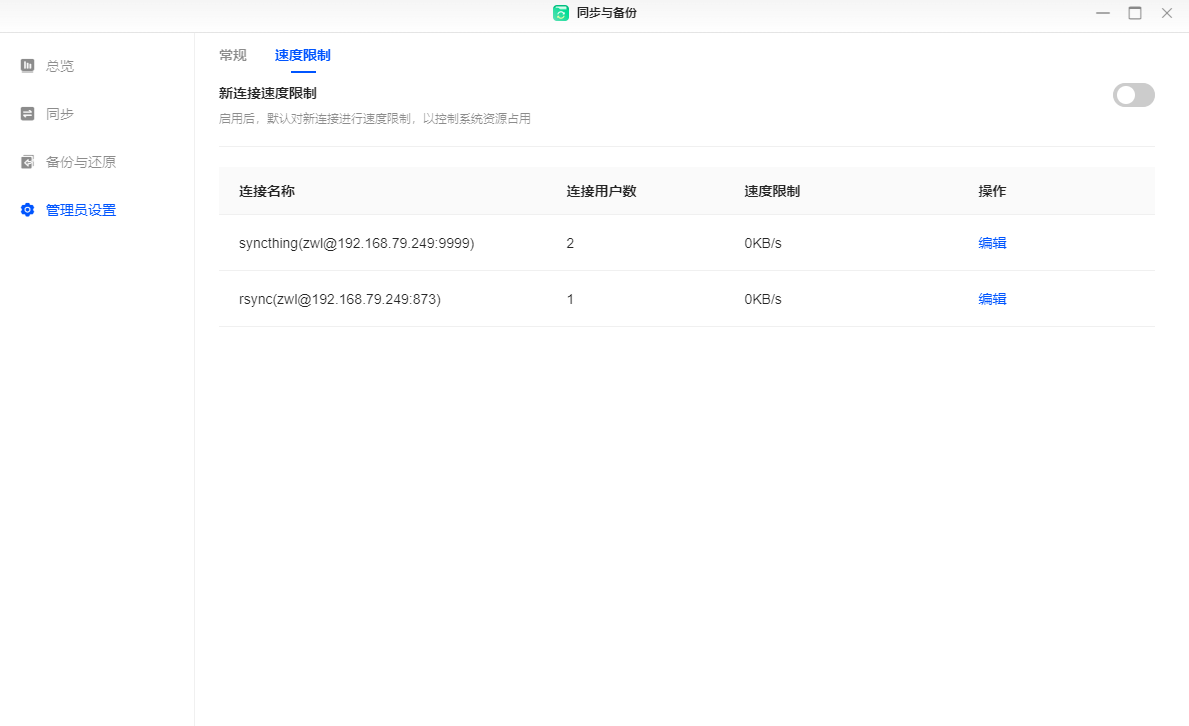
Task: Click the 同步与备份 window title text
Action: pos(607,13)
